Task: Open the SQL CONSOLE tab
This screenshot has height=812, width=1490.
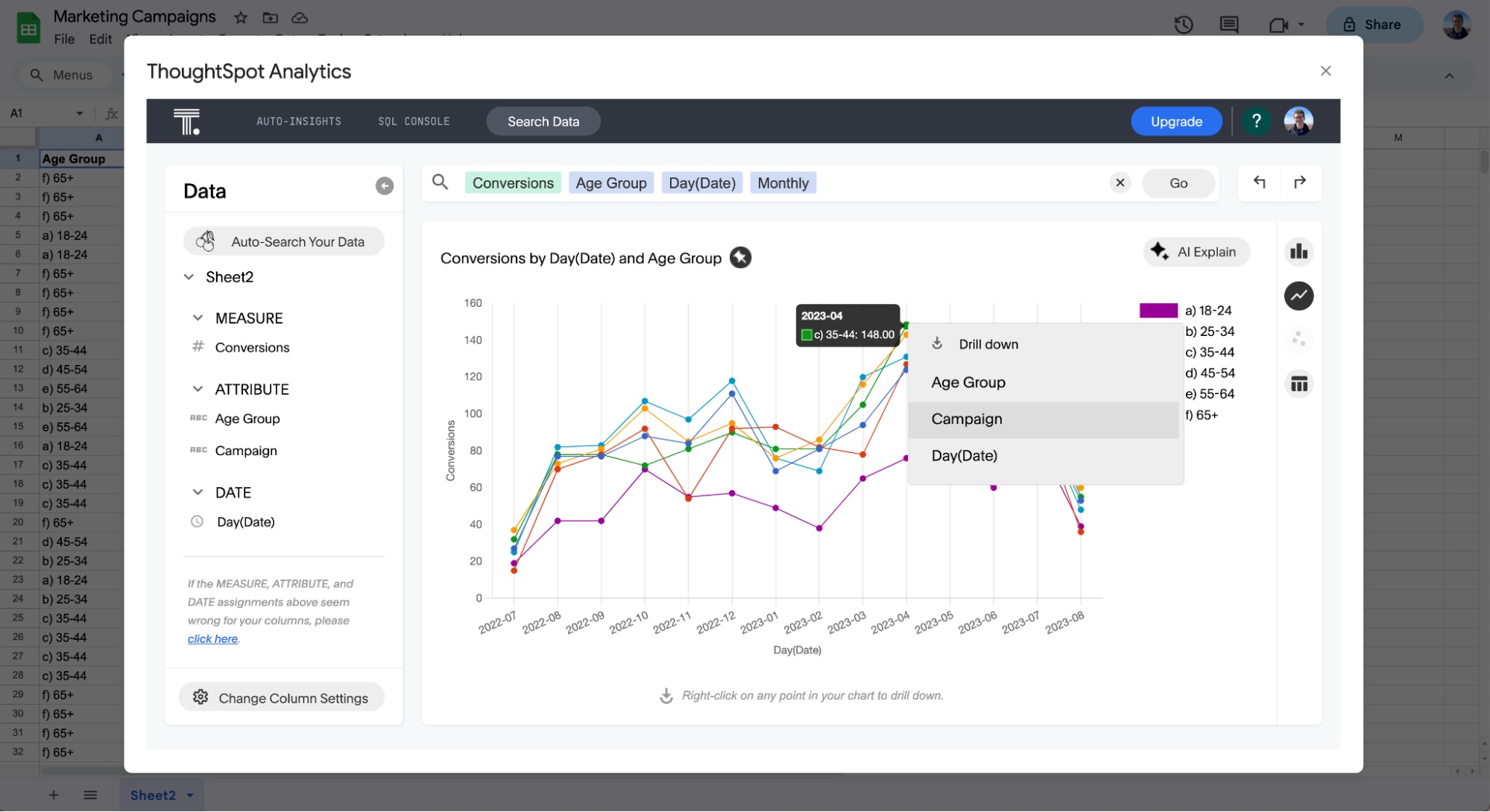Action: pos(414,121)
